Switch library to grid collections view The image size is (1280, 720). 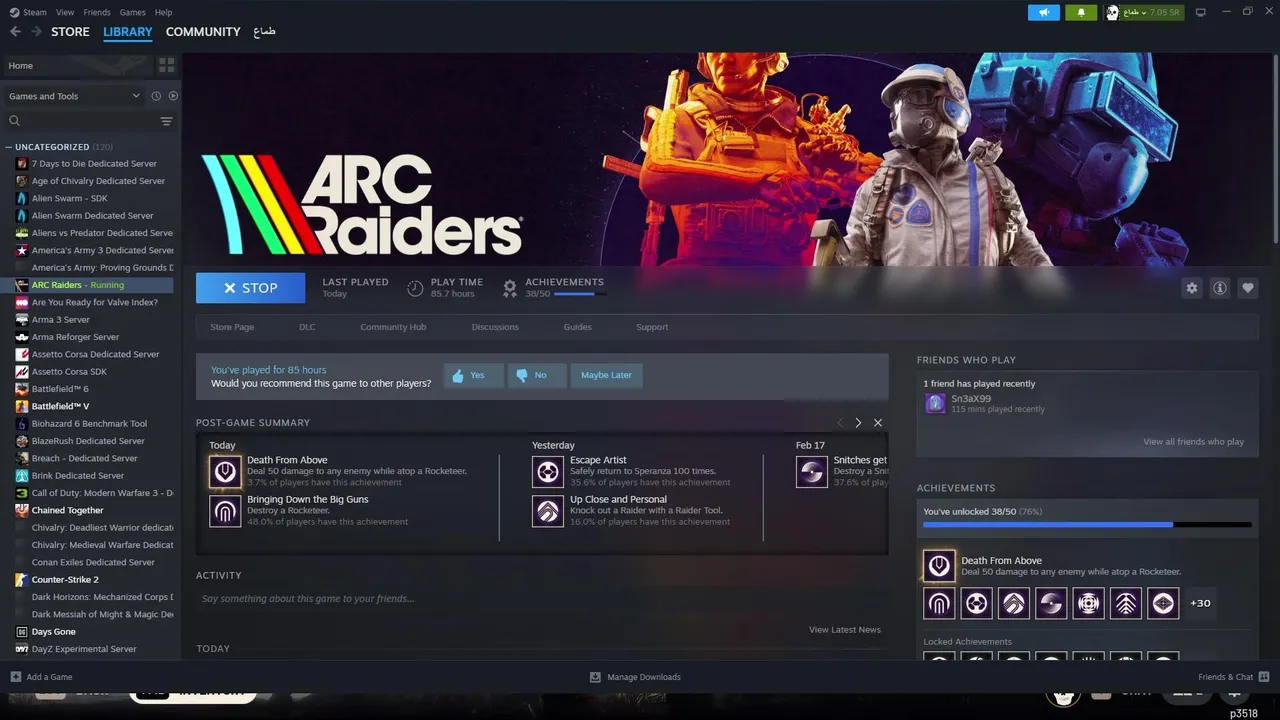(x=166, y=65)
